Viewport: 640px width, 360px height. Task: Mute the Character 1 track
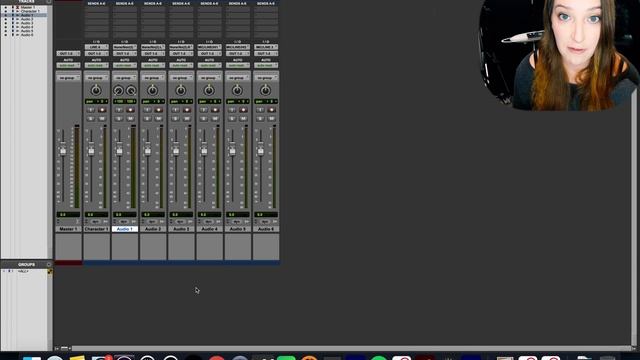point(102,119)
